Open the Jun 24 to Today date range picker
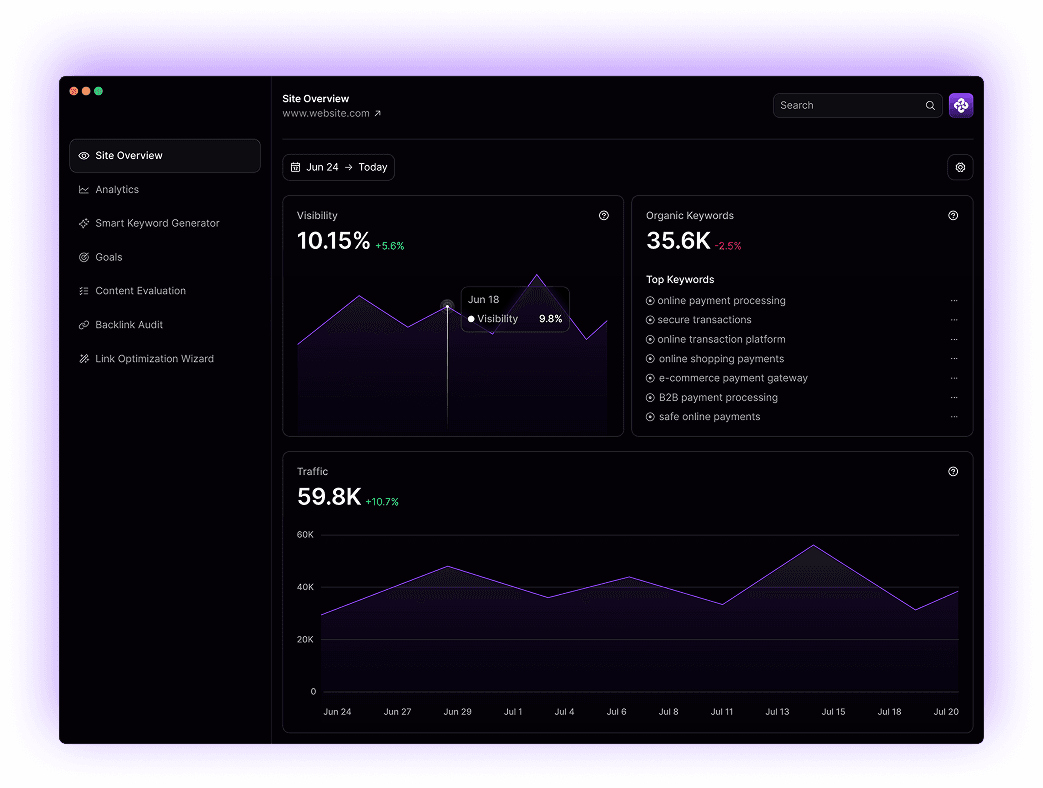 [338, 168]
